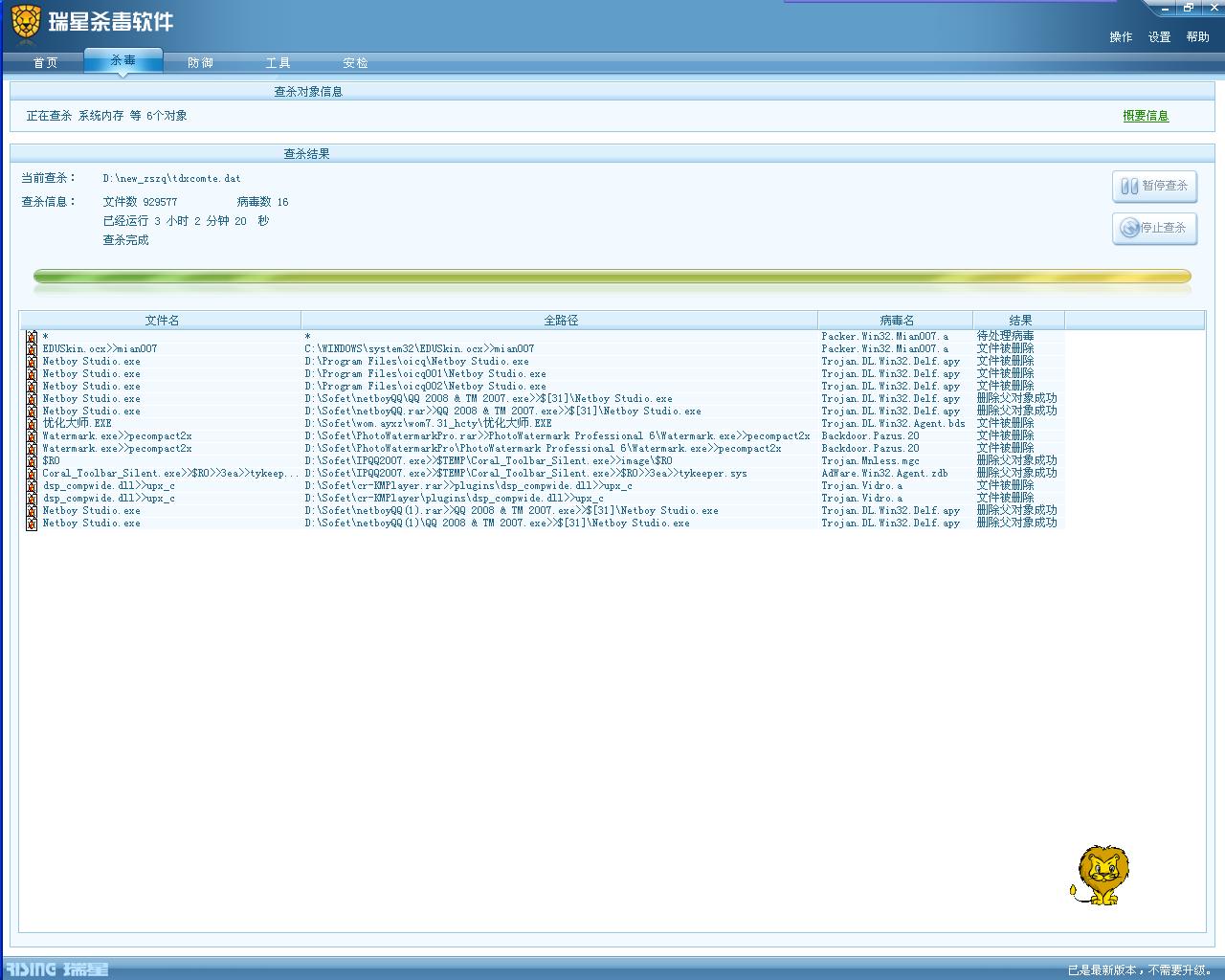Click virus name Trojan.Mnless.mgc

point(870,461)
